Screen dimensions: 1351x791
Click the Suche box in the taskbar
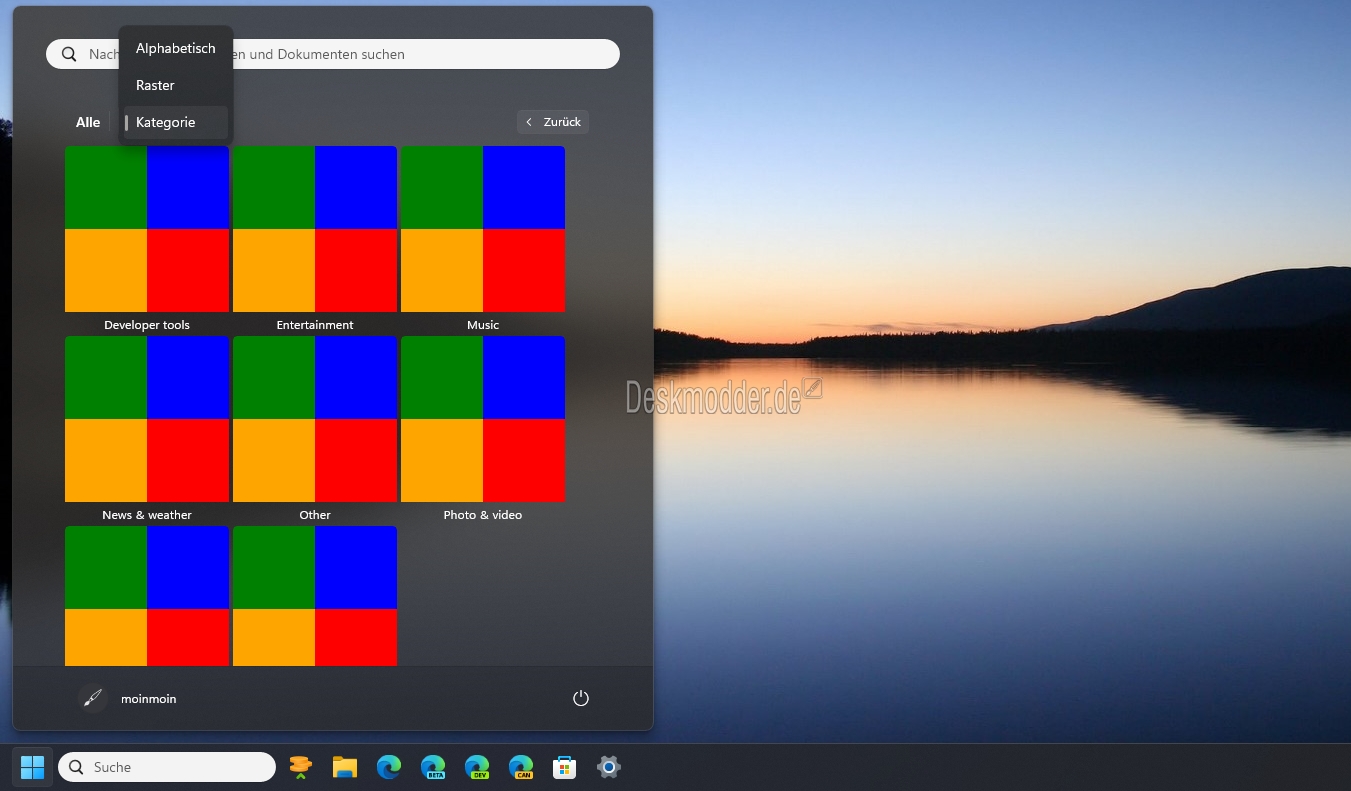[x=166, y=767]
